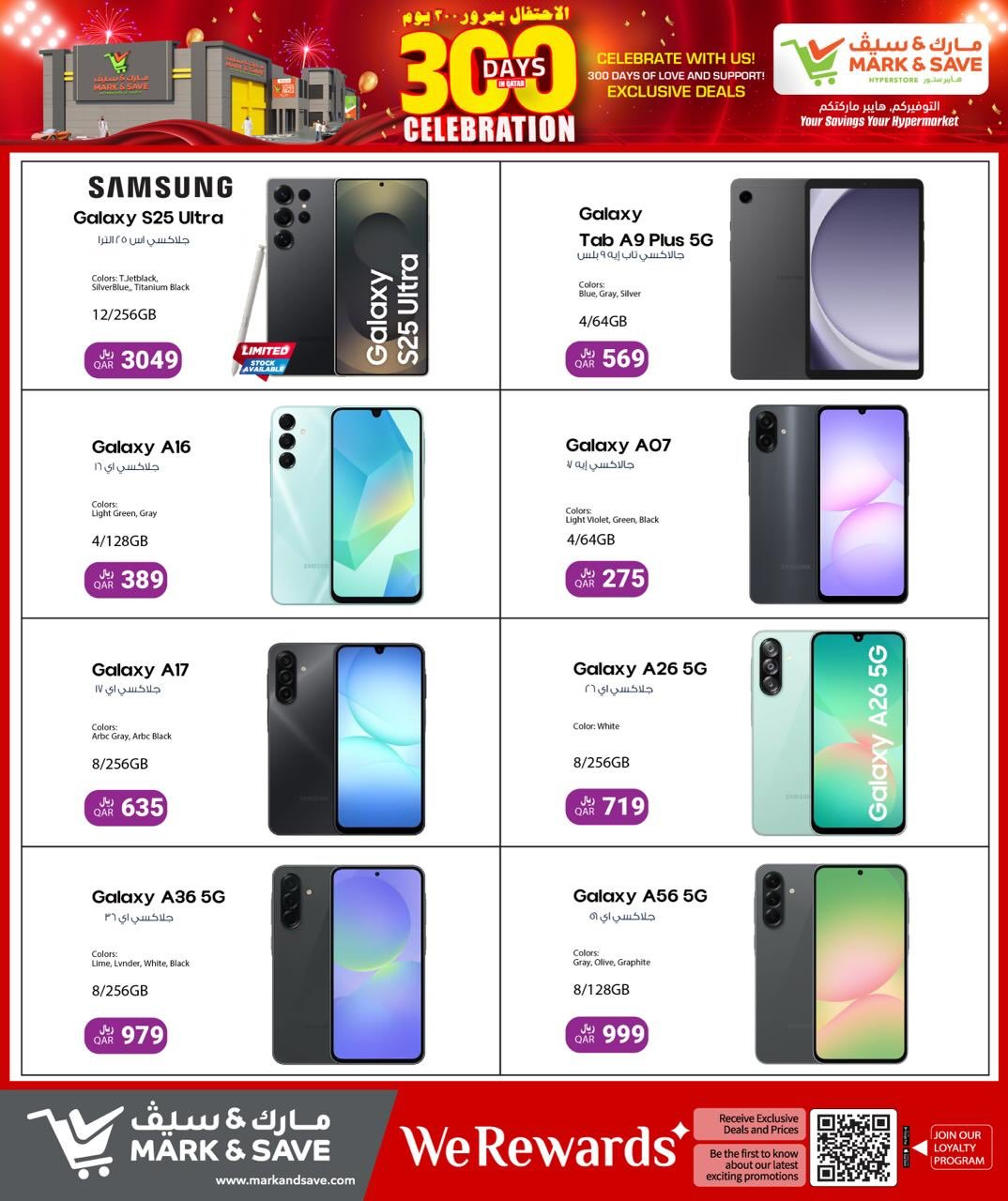The image size is (1008, 1201).
Task: Click the SAMSUNG brand logo
Action: click(160, 188)
